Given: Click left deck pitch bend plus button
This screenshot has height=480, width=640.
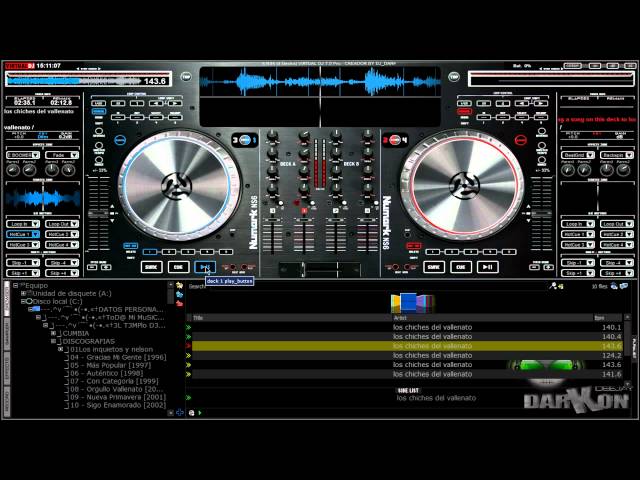Looking at the screenshot, I should click(106, 267).
